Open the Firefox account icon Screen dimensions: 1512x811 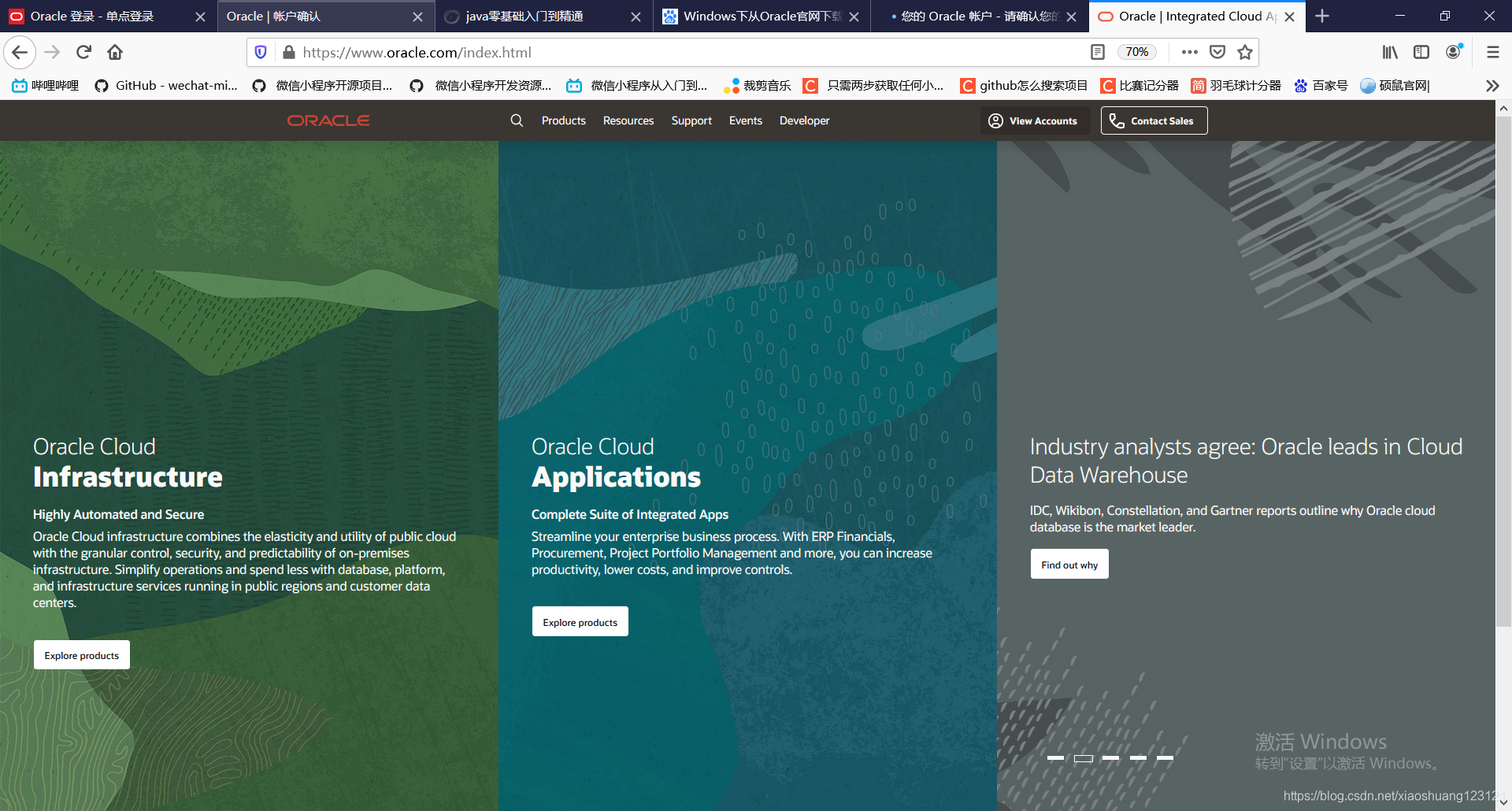(1454, 52)
